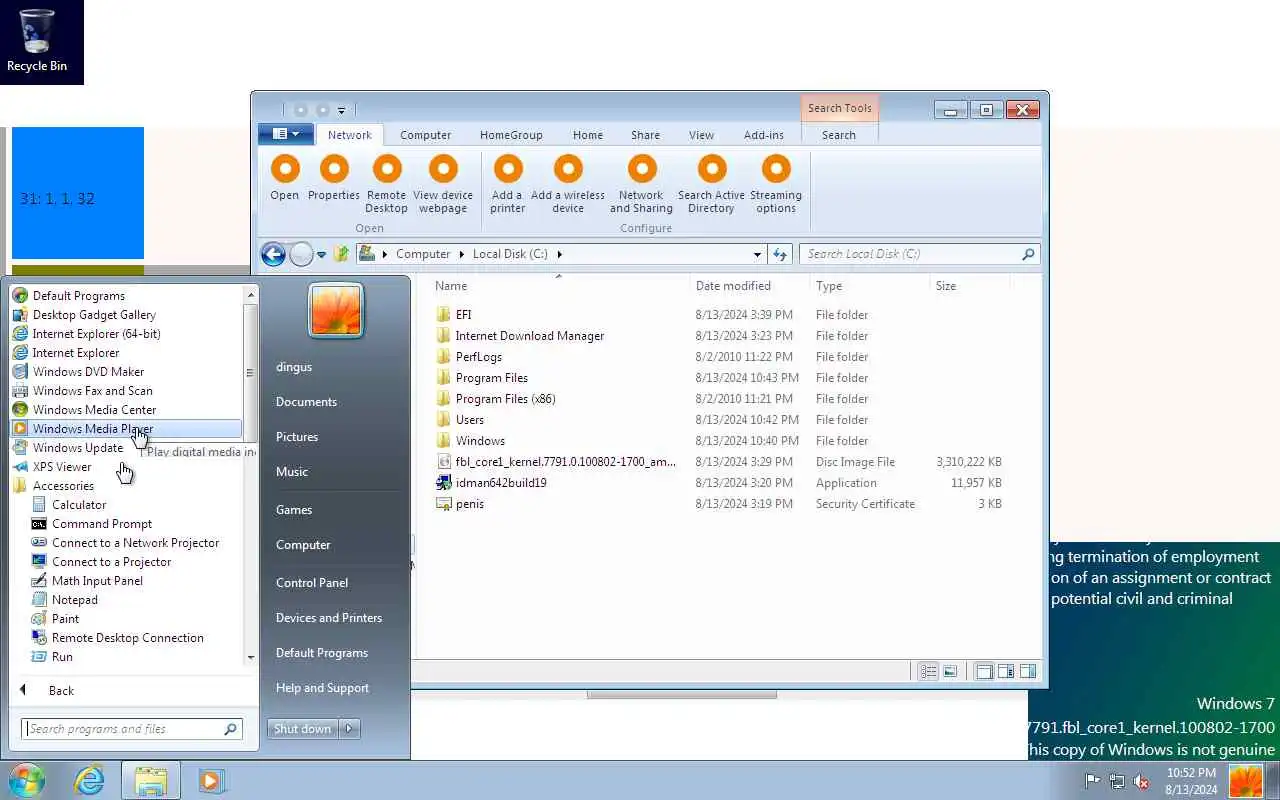Viewport: 1280px width, 800px height.
Task: Switch to the Computer ribbon tab
Action: [x=425, y=135]
